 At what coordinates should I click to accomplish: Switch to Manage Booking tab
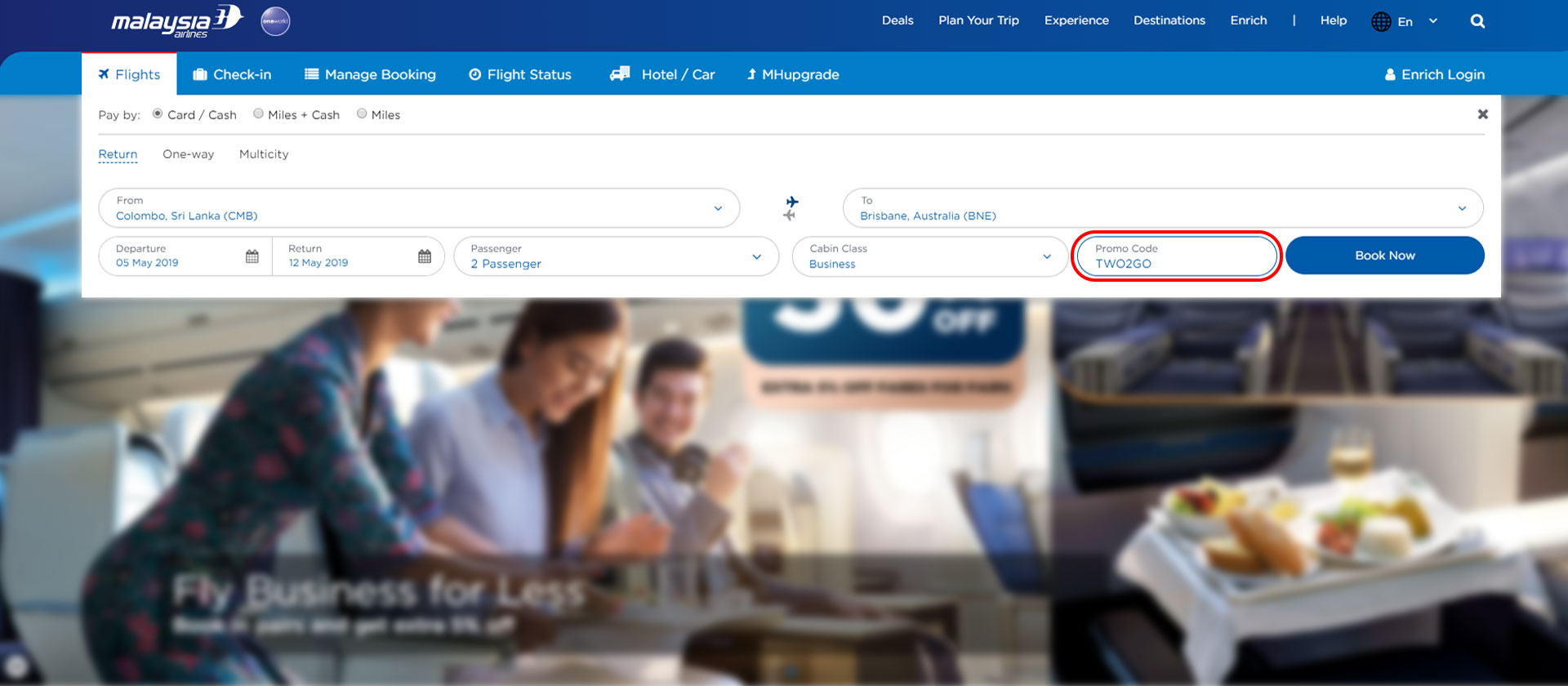(x=370, y=74)
